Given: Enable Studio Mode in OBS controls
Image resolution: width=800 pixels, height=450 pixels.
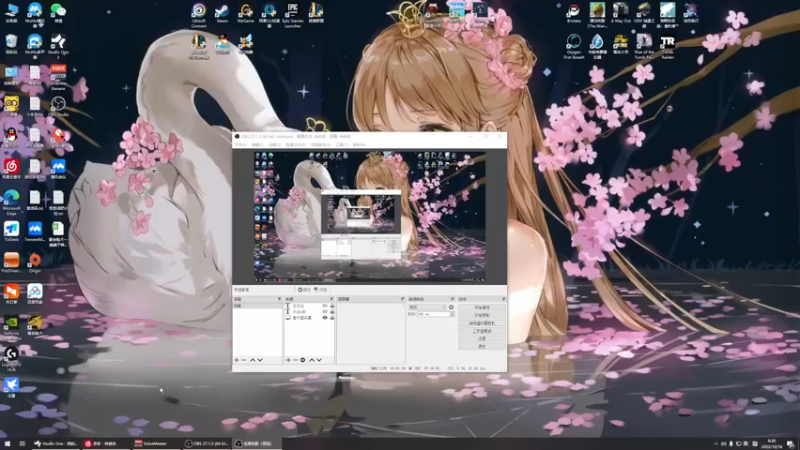Looking at the screenshot, I should [x=482, y=331].
